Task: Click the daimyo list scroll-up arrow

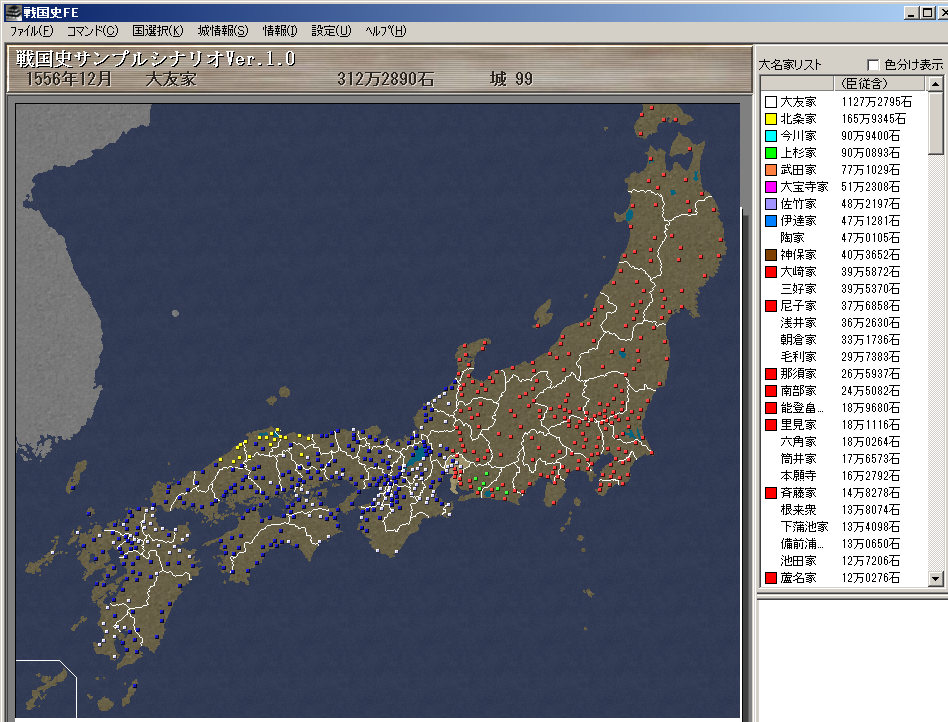Action: pyautogui.click(x=936, y=83)
